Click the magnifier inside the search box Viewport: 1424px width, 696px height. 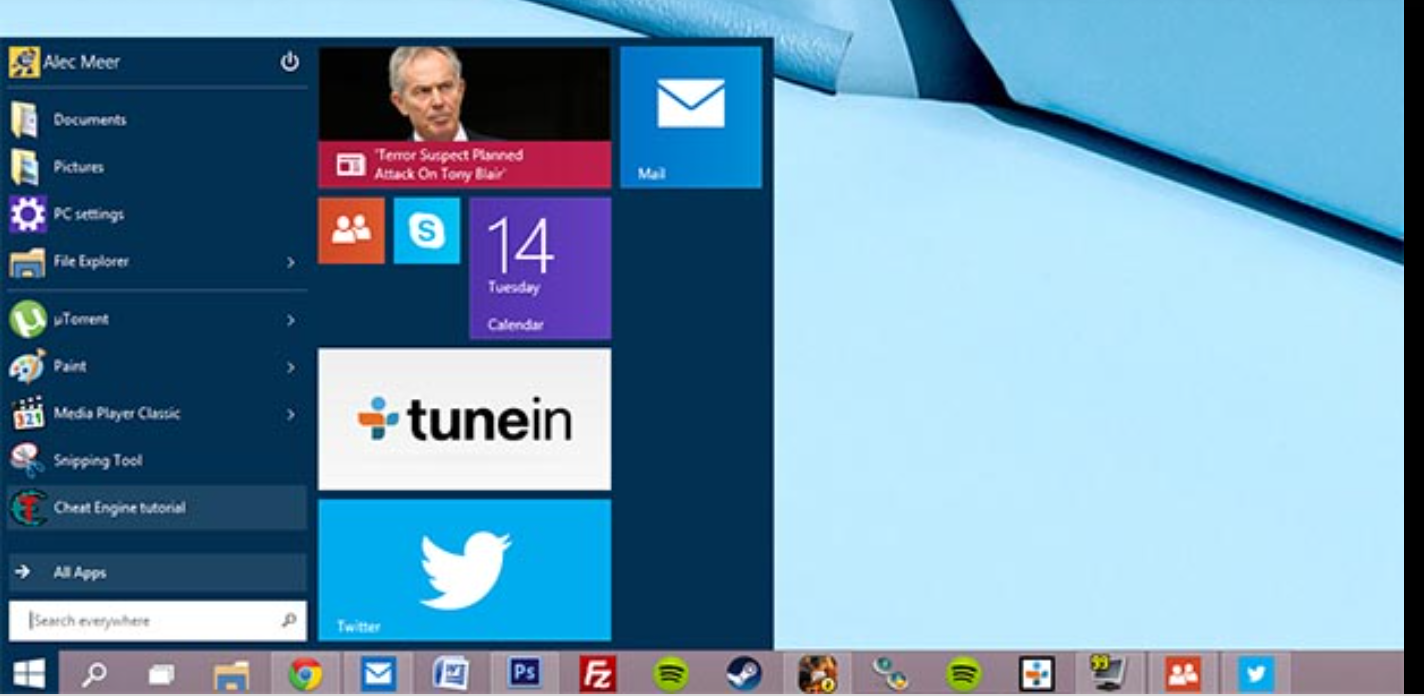(x=289, y=621)
